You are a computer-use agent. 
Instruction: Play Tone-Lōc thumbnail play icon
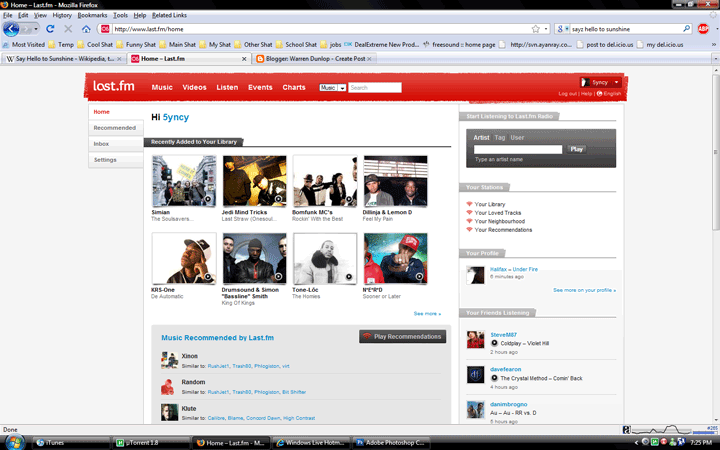(x=349, y=276)
